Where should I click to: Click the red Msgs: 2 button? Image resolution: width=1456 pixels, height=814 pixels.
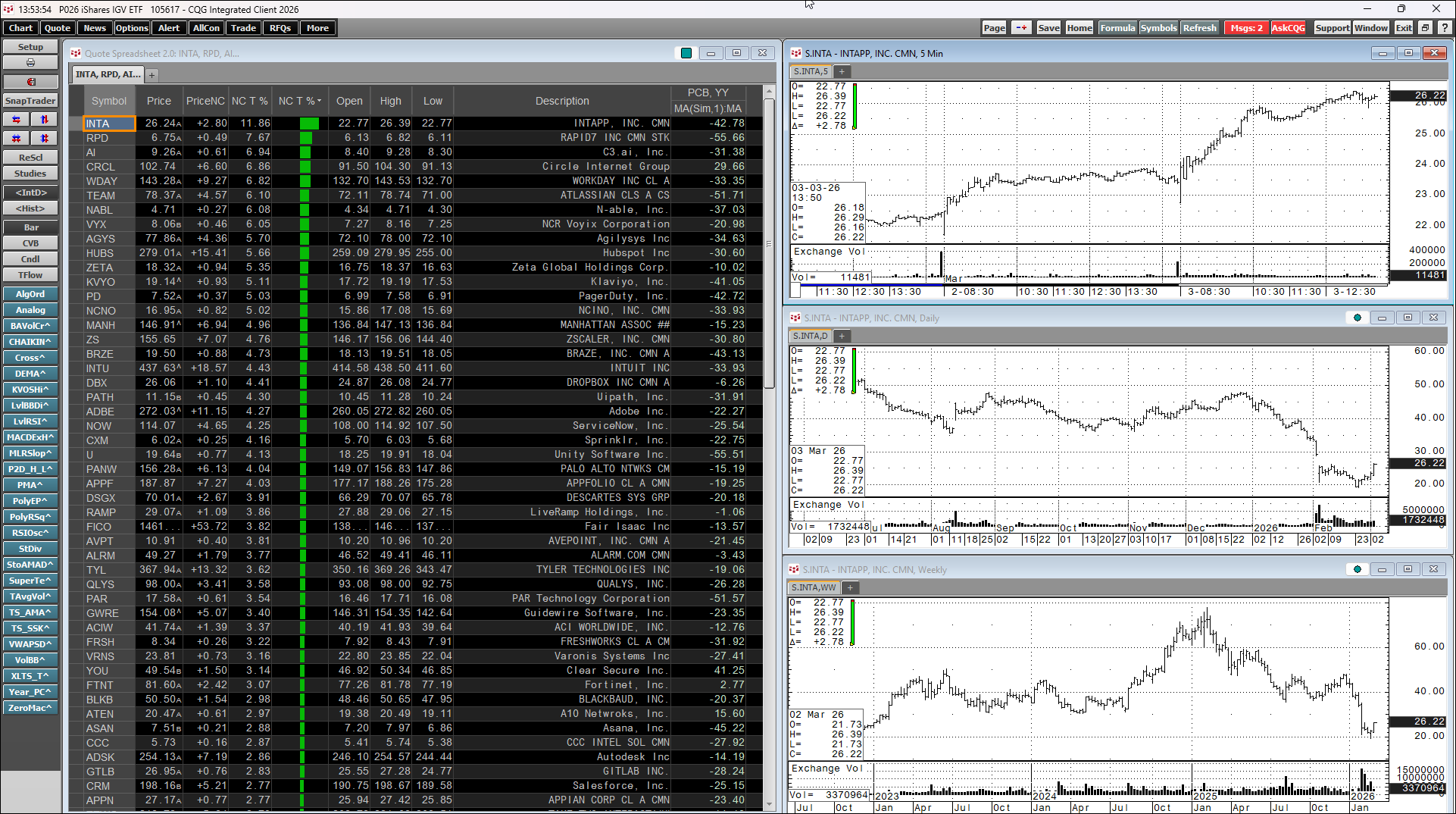pyautogui.click(x=1246, y=28)
